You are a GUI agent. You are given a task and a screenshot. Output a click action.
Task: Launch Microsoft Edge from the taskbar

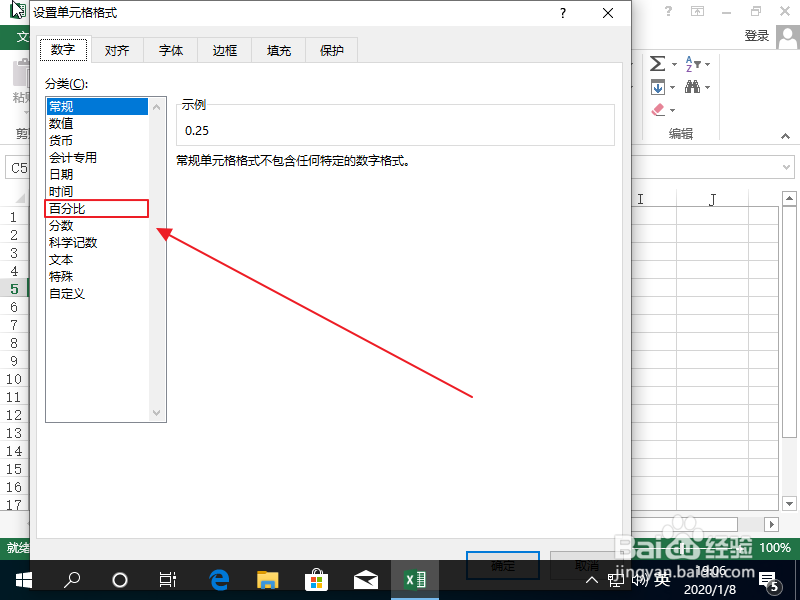pyautogui.click(x=218, y=578)
